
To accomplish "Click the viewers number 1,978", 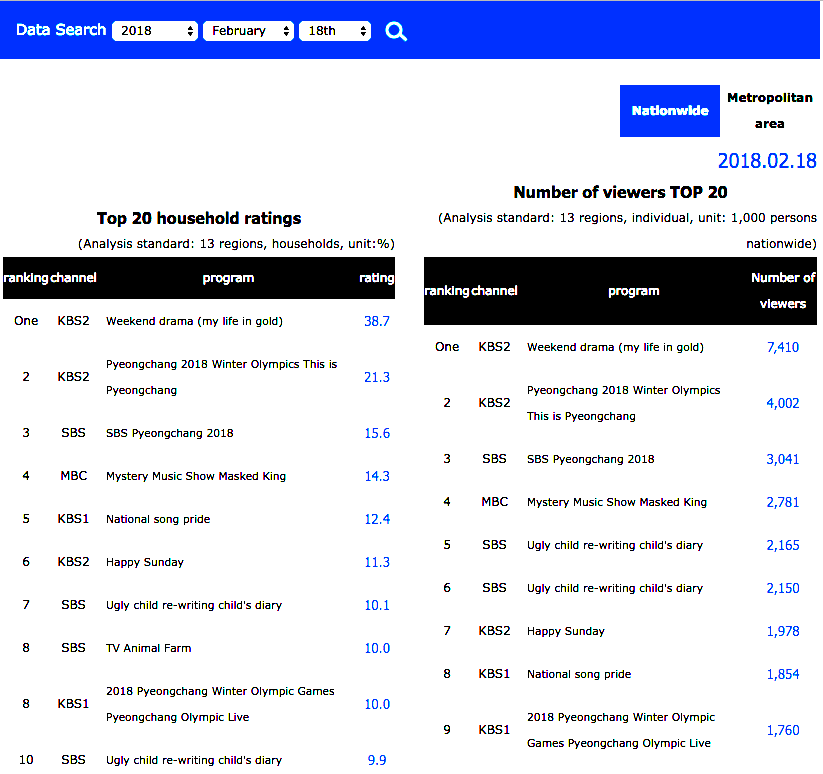I will coord(783,632).
